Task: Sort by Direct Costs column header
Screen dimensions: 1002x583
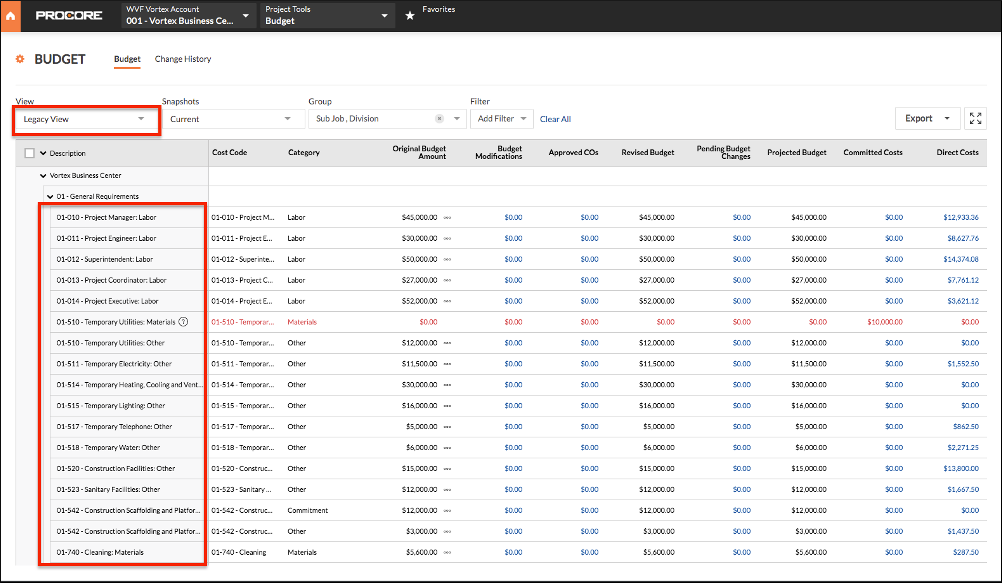Action: point(957,153)
